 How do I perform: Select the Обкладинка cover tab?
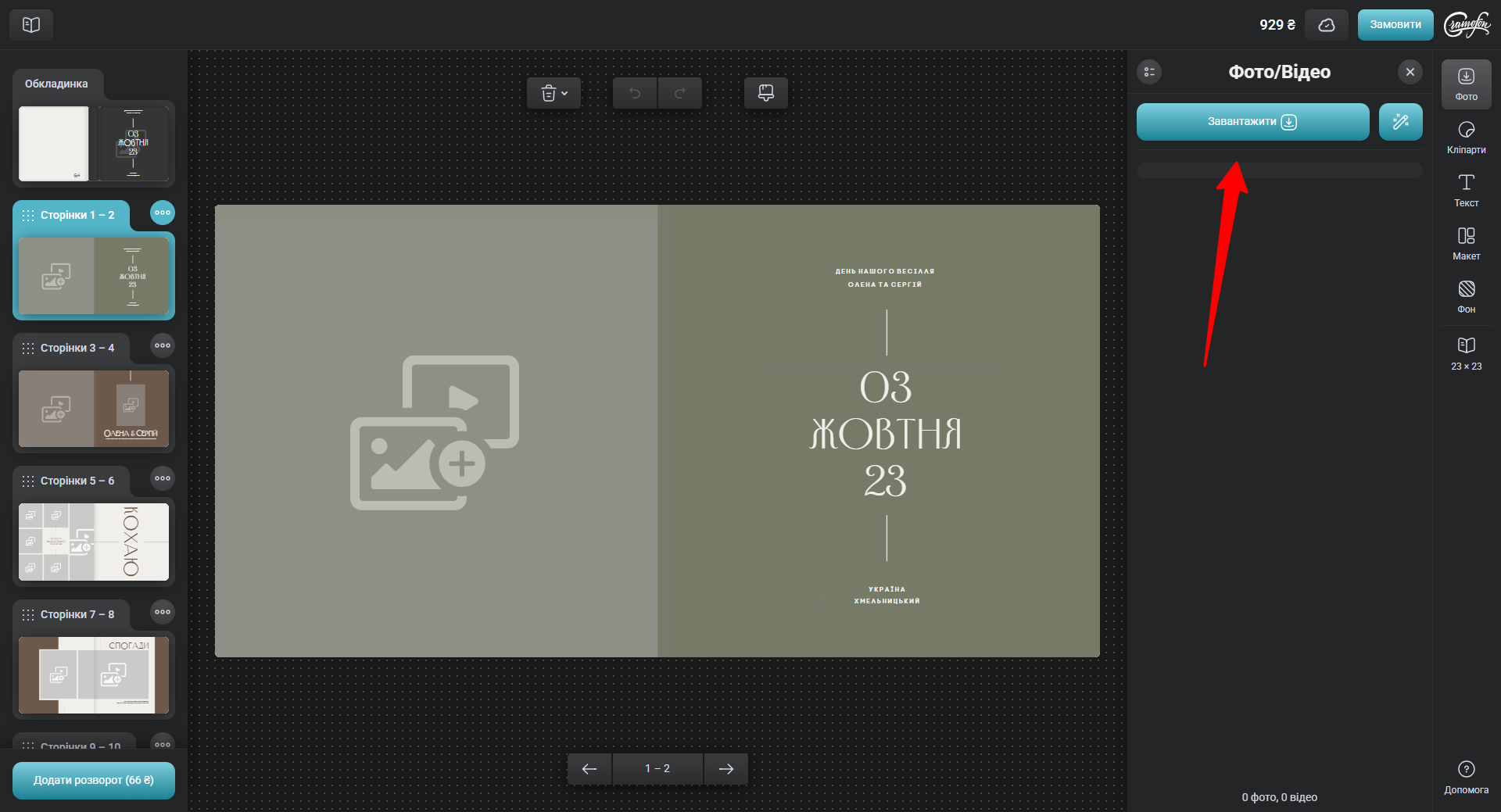(x=57, y=84)
